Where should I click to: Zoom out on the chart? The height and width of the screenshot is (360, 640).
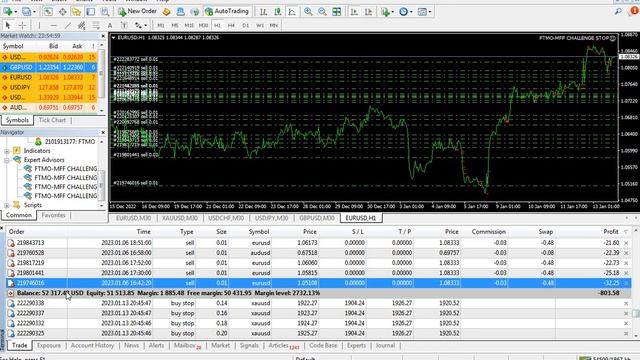coord(322,12)
